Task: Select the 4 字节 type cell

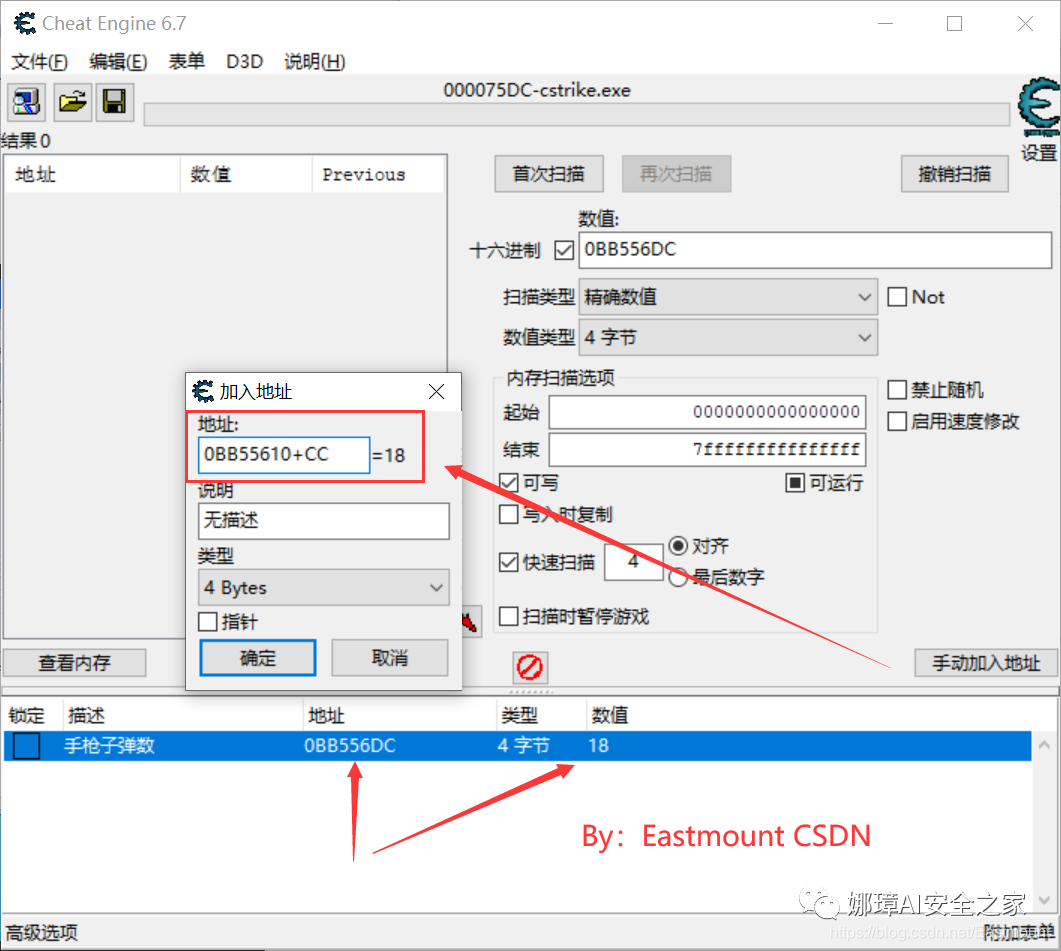Action: click(x=524, y=746)
